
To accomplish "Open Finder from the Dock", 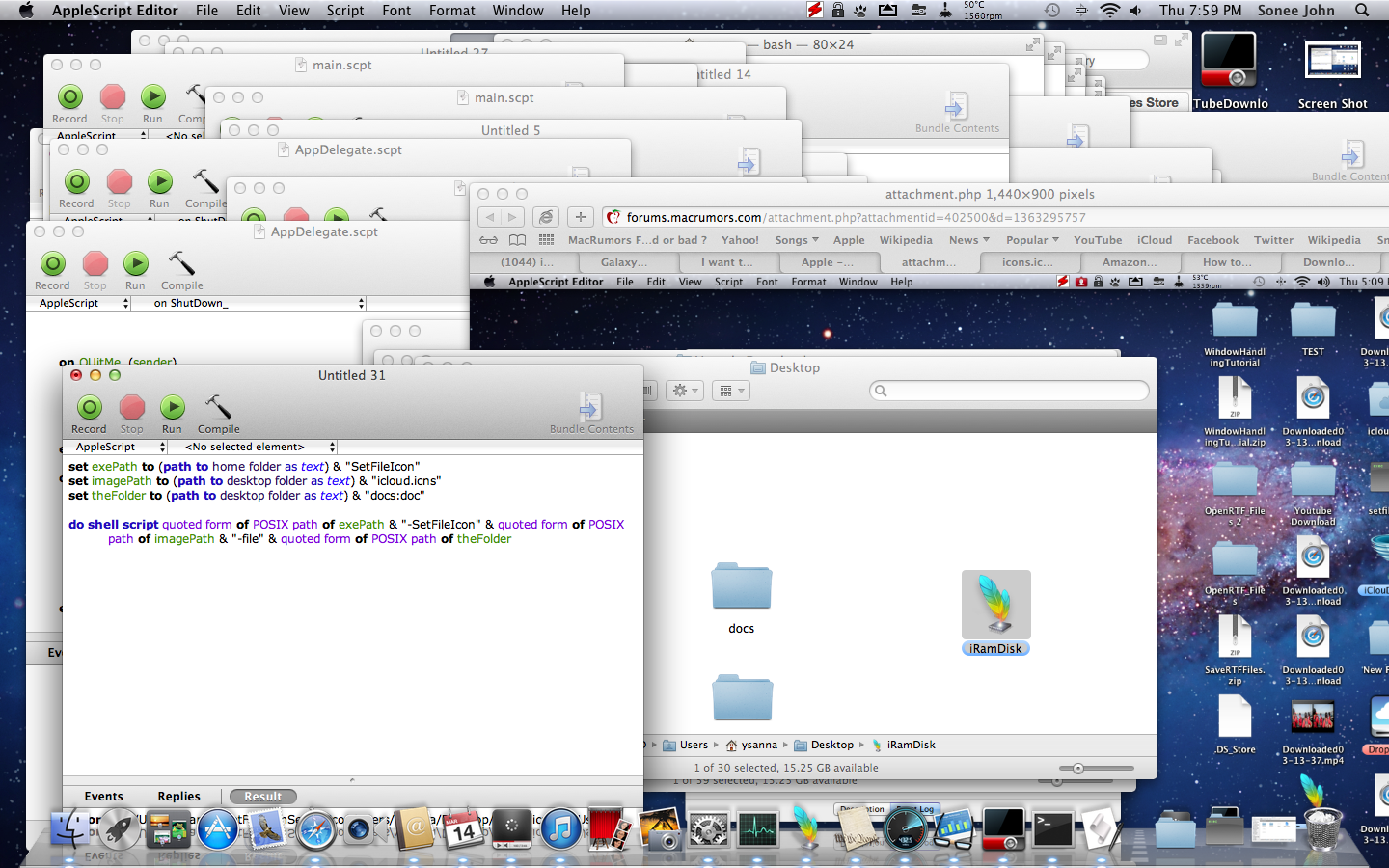I will point(70,828).
